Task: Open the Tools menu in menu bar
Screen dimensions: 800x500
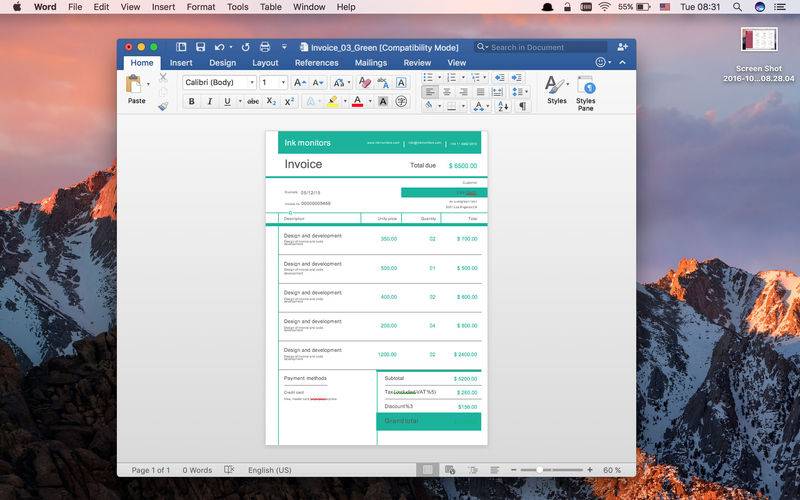Action: pyautogui.click(x=237, y=7)
